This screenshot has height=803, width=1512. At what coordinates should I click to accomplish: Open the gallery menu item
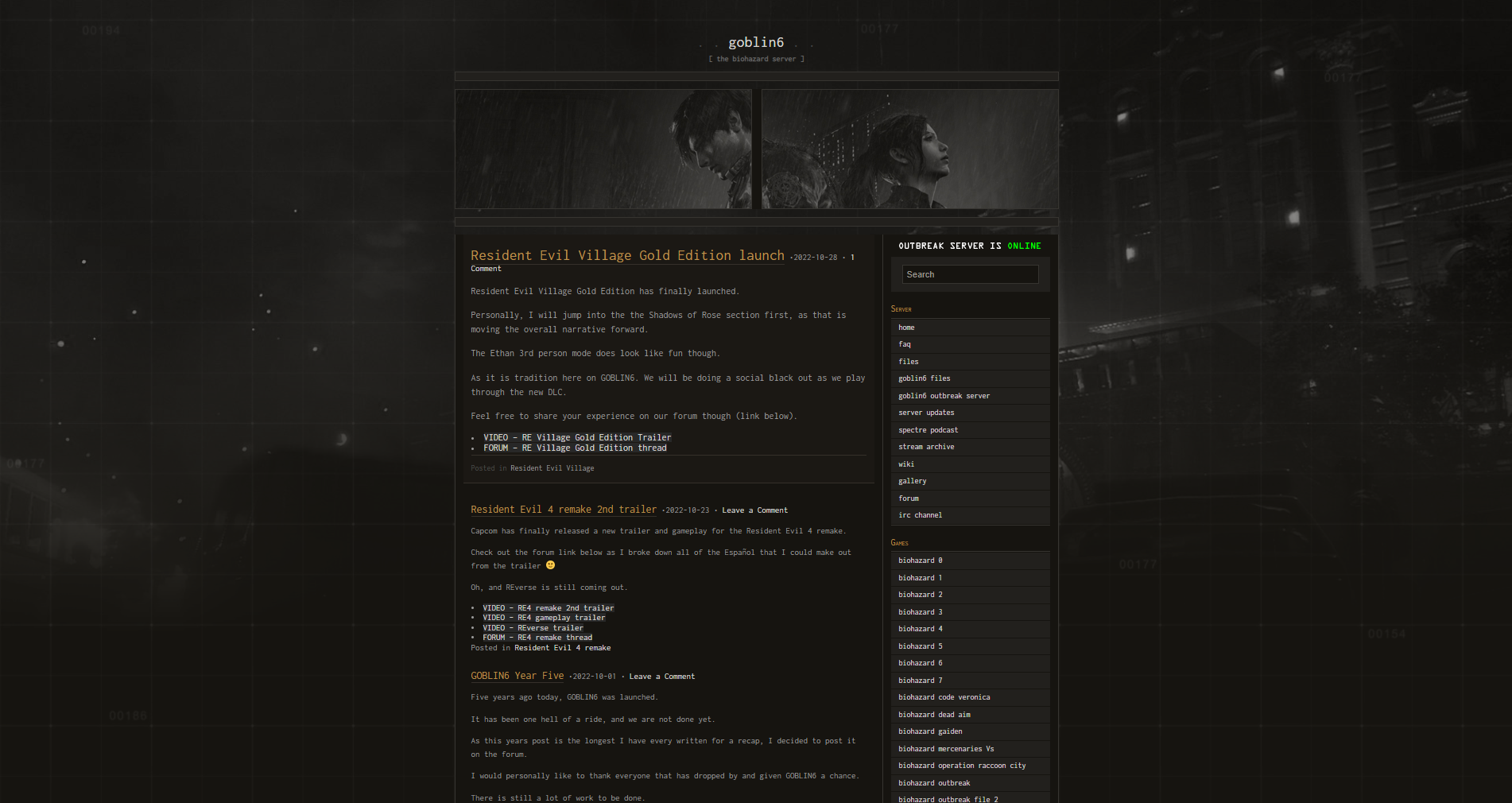pyautogui.click(x=971, y=481)
